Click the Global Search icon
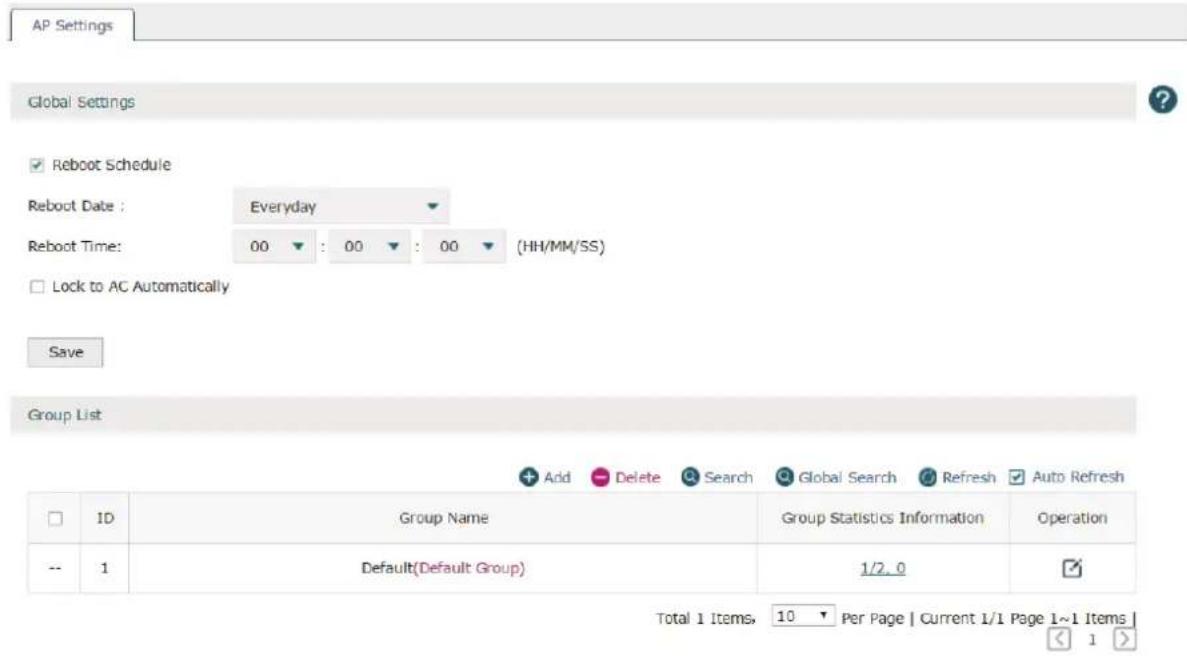The width and height of the screenshot is (1187, 656). 784,477
